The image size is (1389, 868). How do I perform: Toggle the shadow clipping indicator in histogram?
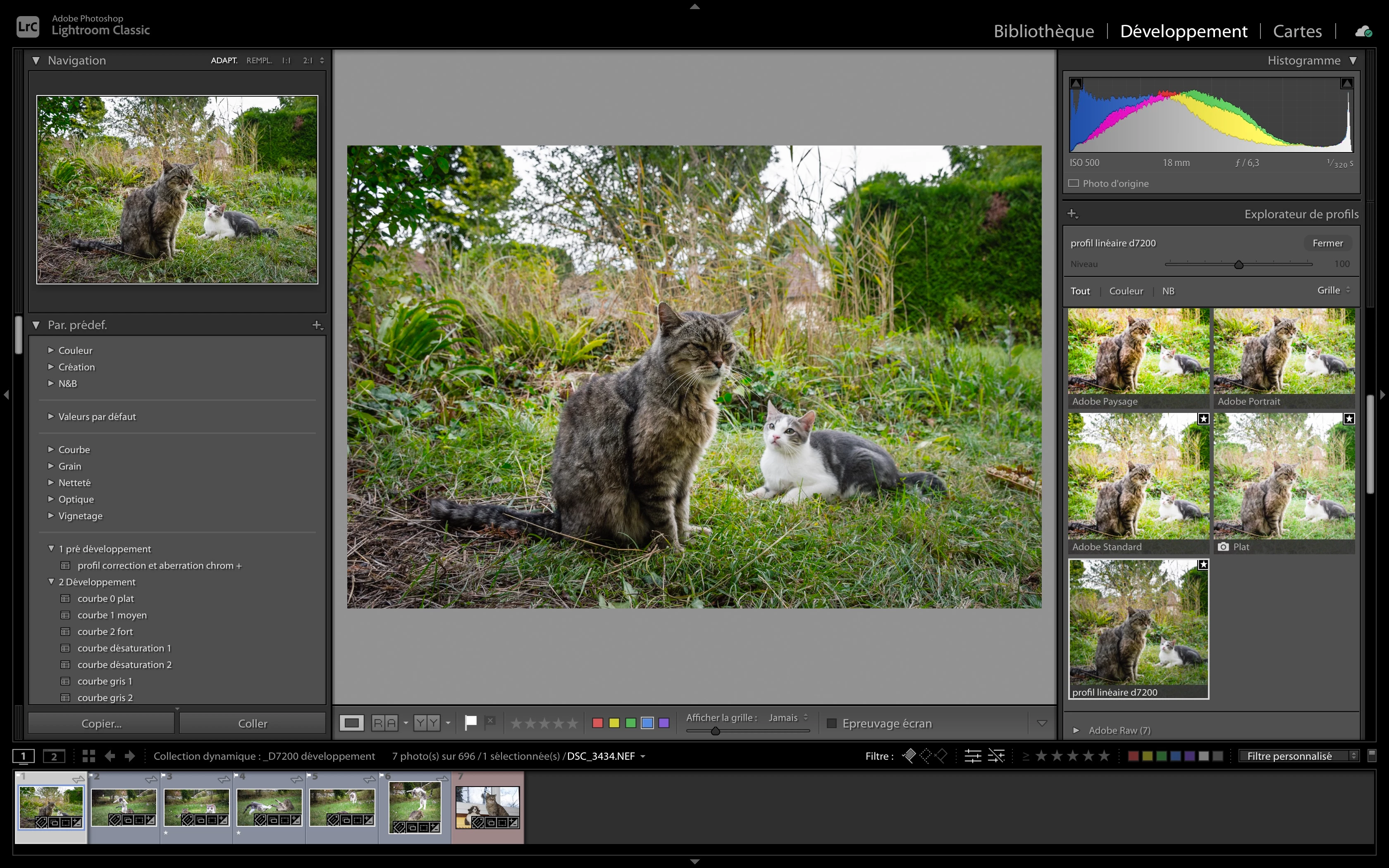[x=1077, y=84]
